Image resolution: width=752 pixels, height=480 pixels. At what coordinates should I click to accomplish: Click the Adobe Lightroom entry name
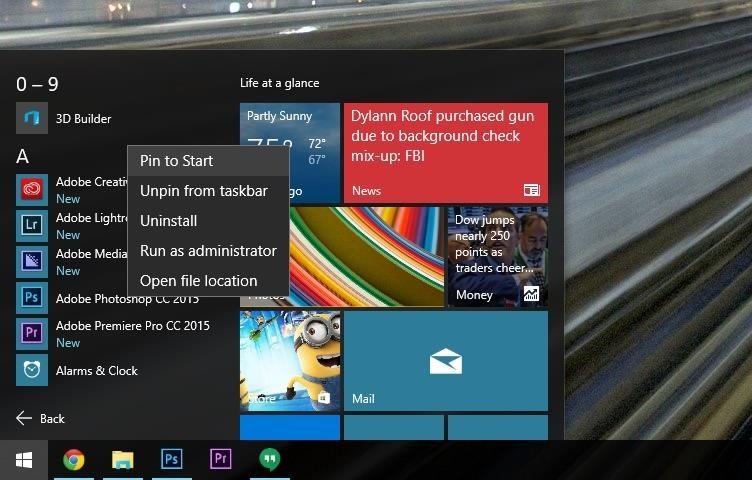click(x=92, y=218)
